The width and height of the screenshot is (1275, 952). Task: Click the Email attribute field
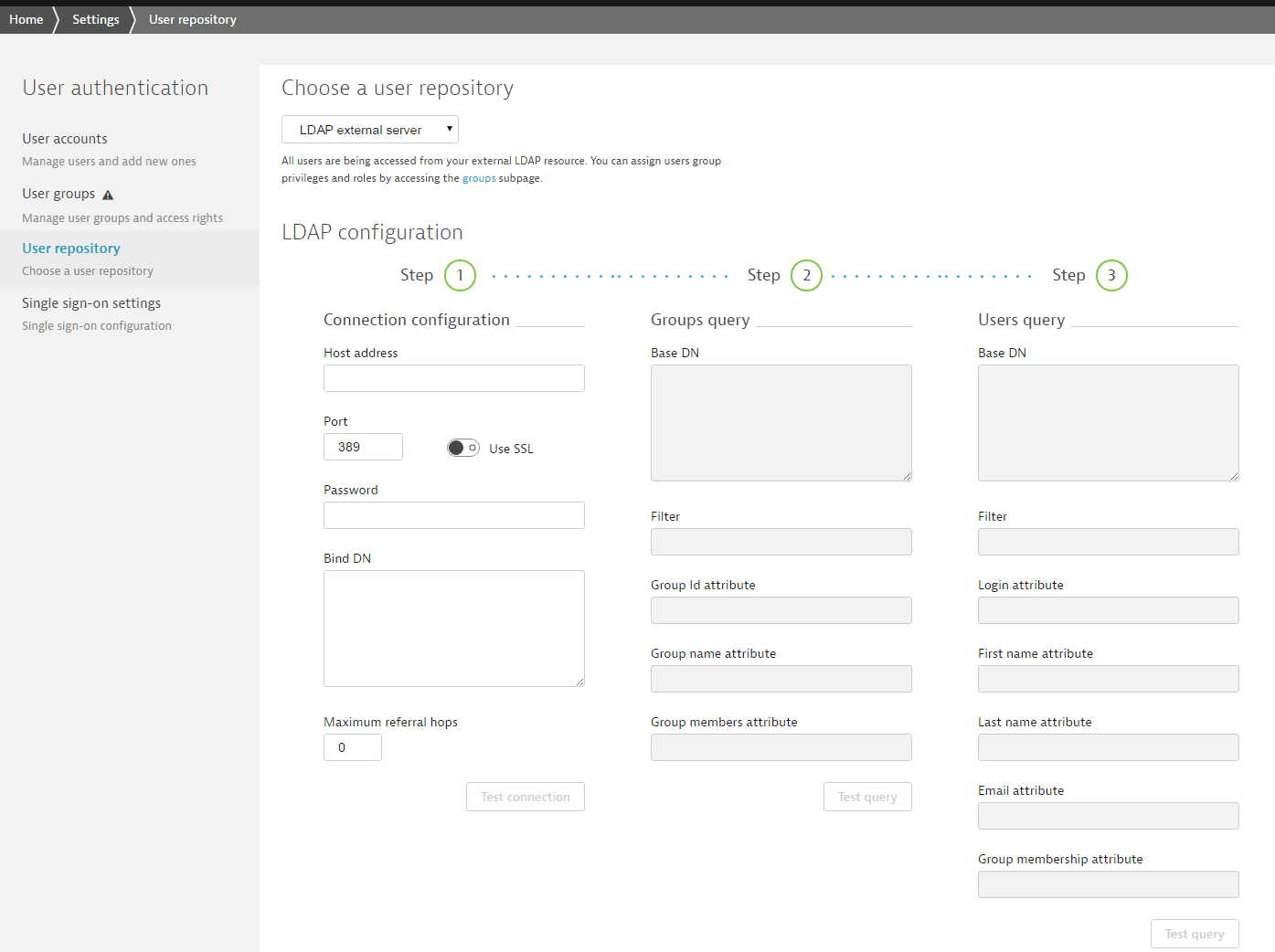coord(1109,816)
